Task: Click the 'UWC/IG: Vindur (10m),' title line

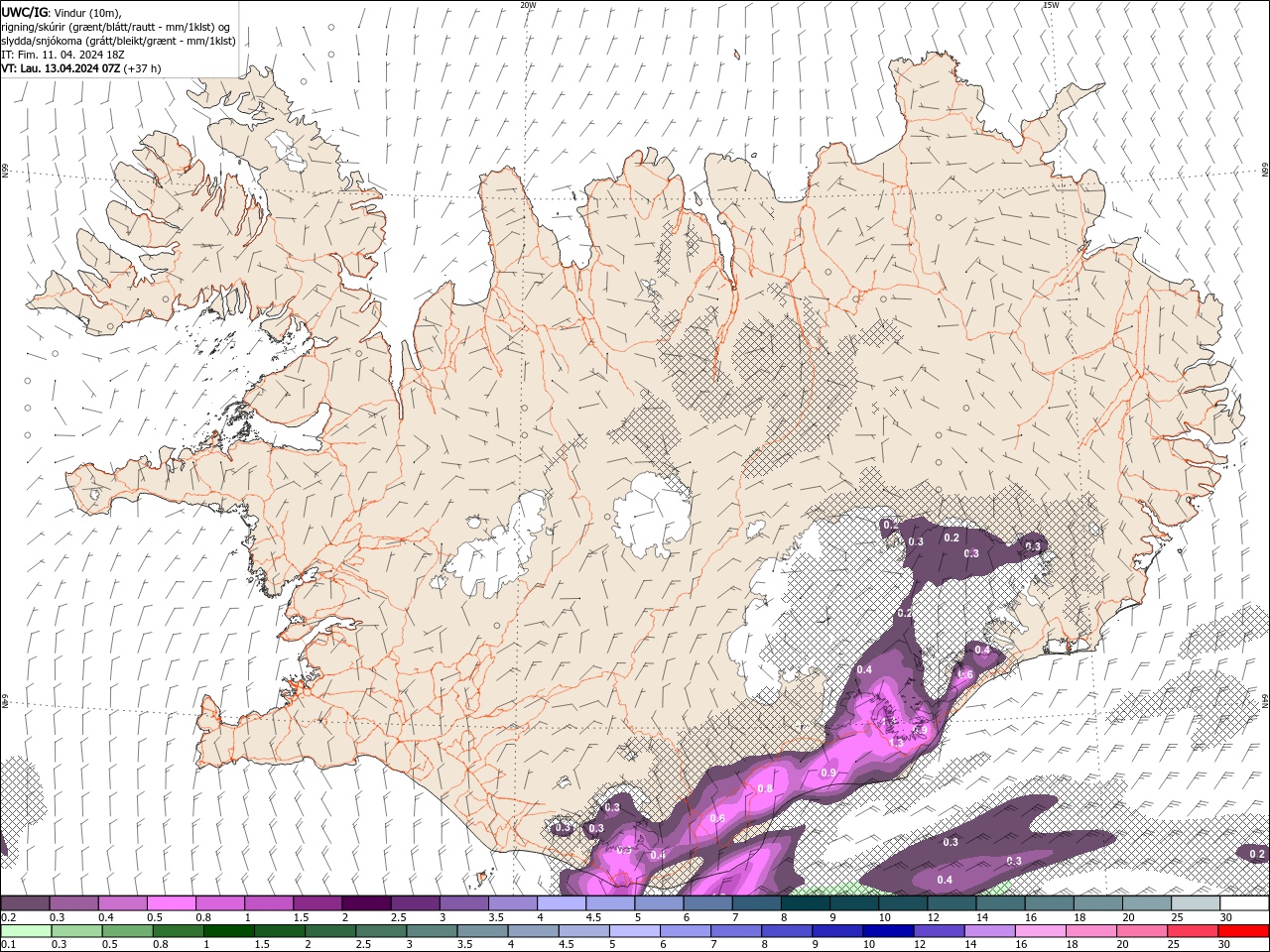Action: pos(61,12)
